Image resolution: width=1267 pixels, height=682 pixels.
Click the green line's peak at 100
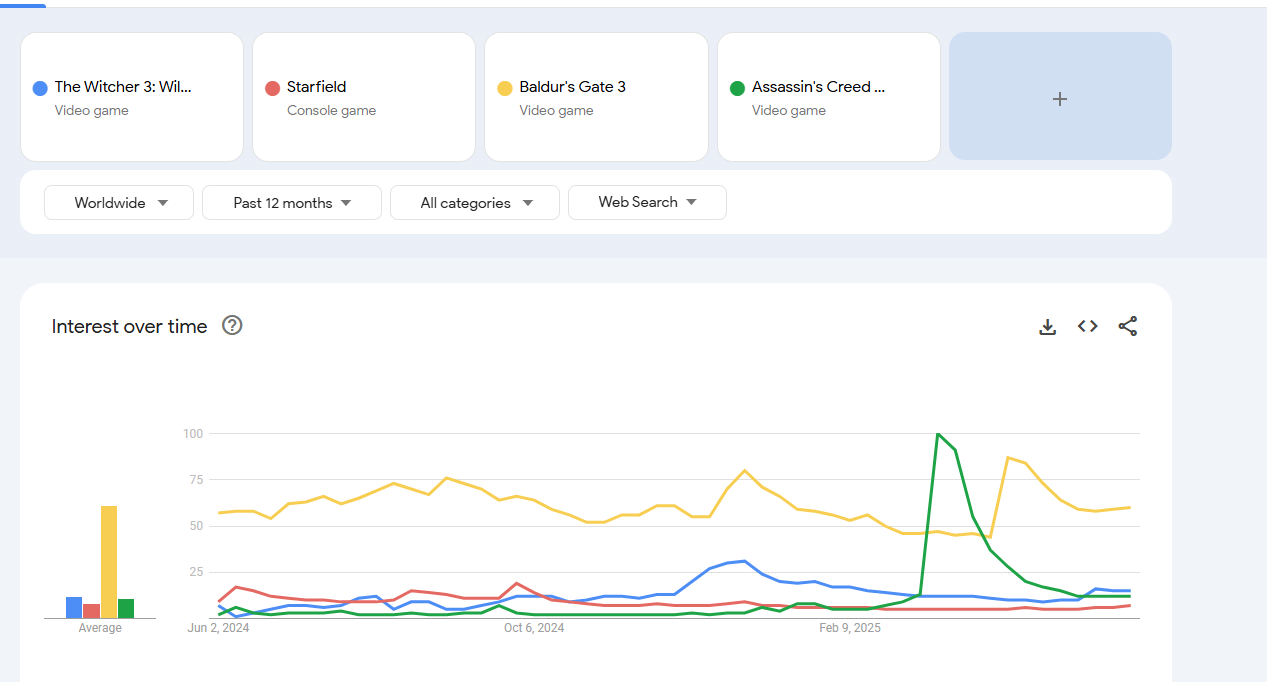click(x=937, y=434)
